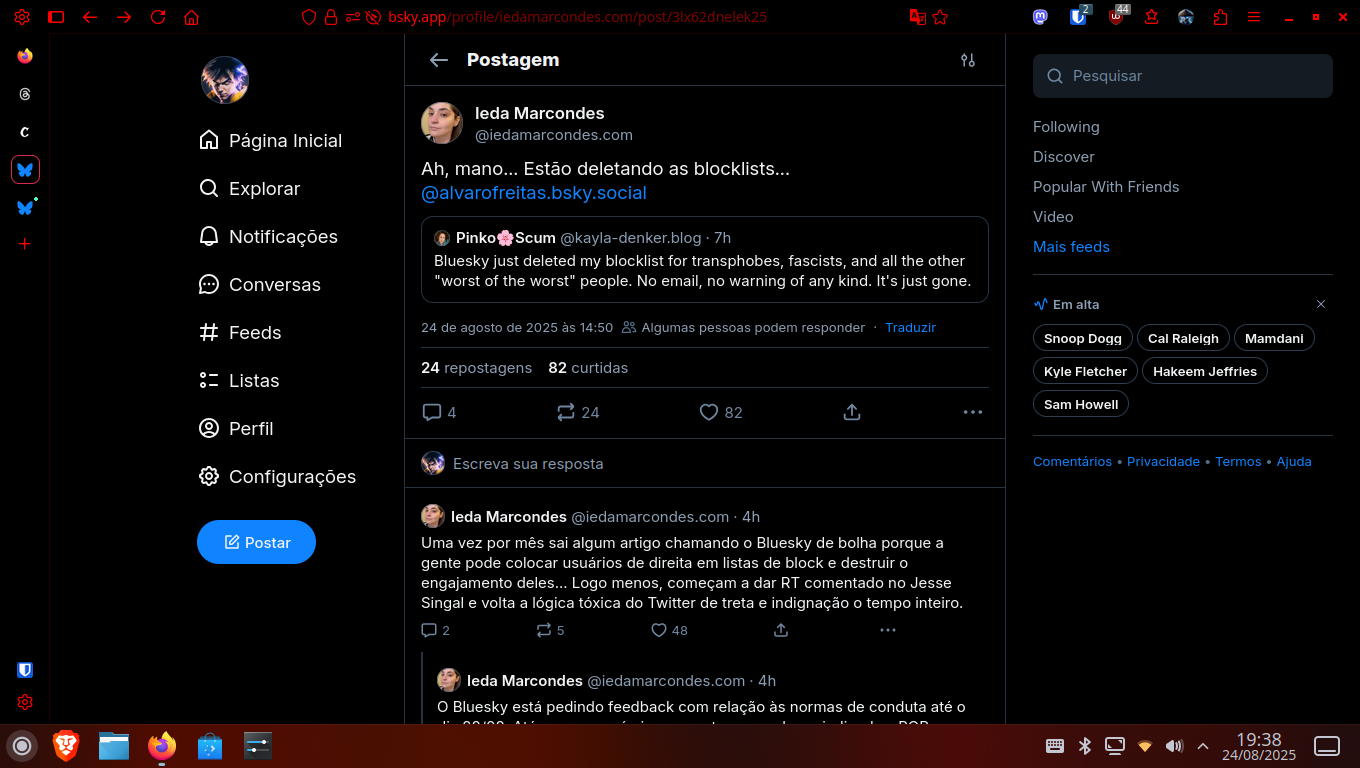The height and width of the screenshot is (768, 1360).
Task: Open Bitwarden extension in toolbar
Action: 1078,16
